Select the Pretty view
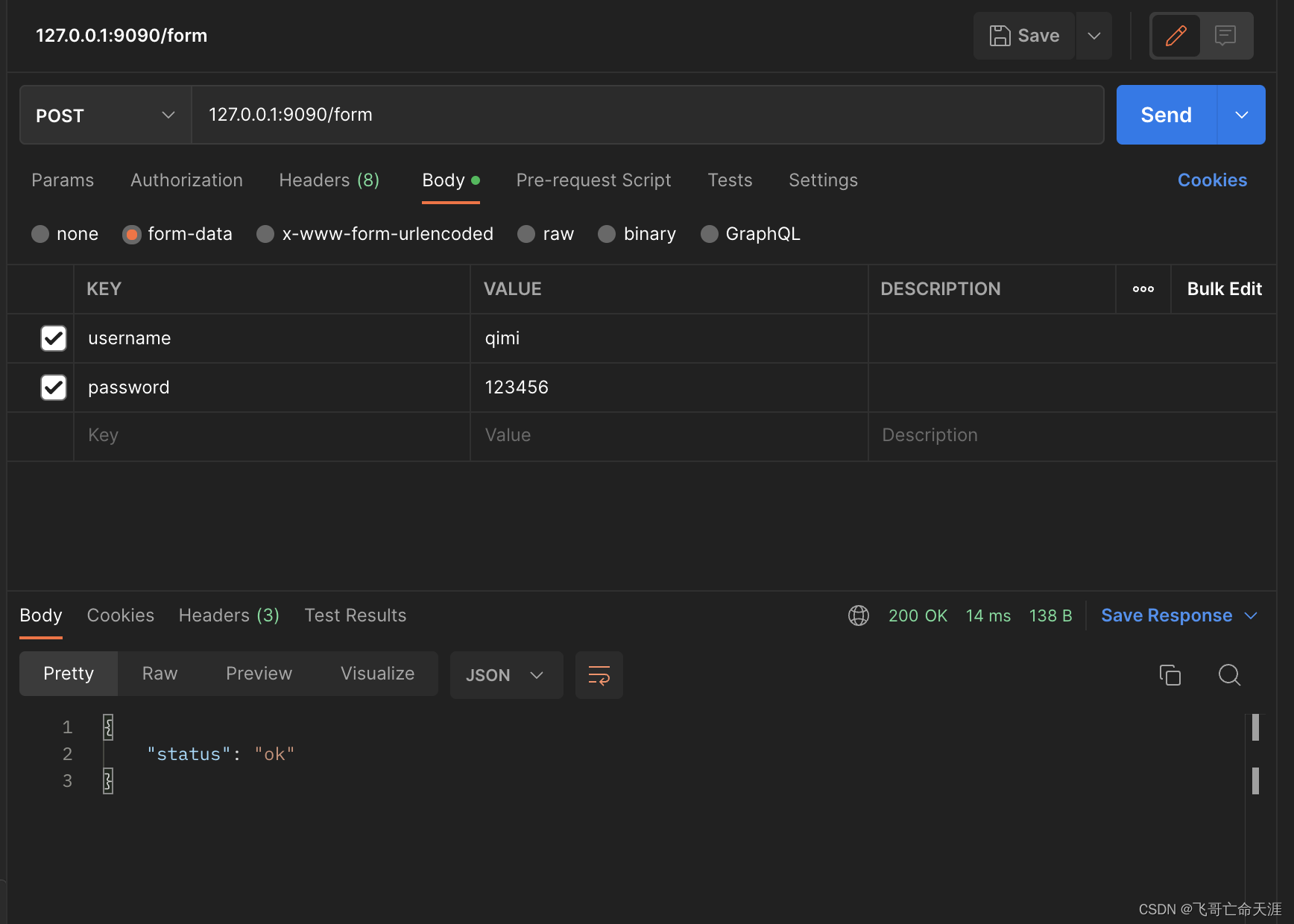The height and width of the screenshot is (924, 1294). (69, 674)
